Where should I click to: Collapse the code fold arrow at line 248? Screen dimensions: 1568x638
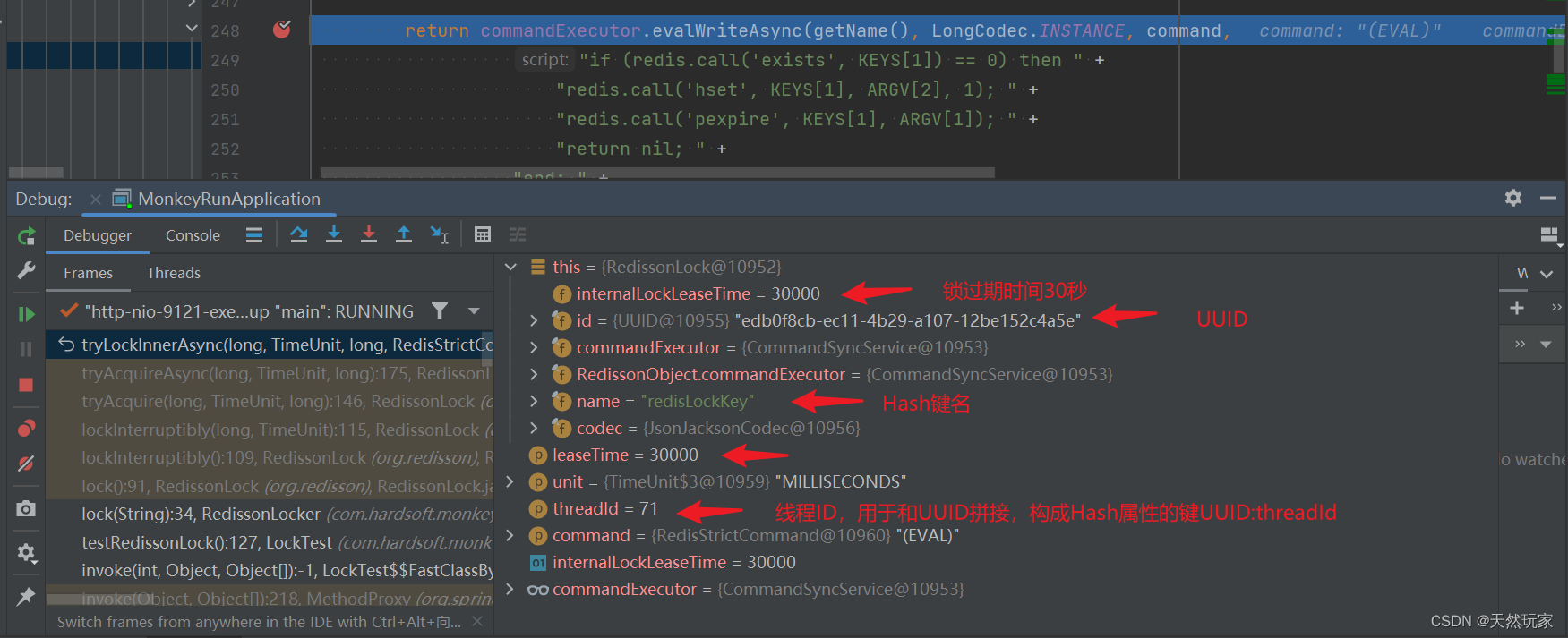click(192, 30)
